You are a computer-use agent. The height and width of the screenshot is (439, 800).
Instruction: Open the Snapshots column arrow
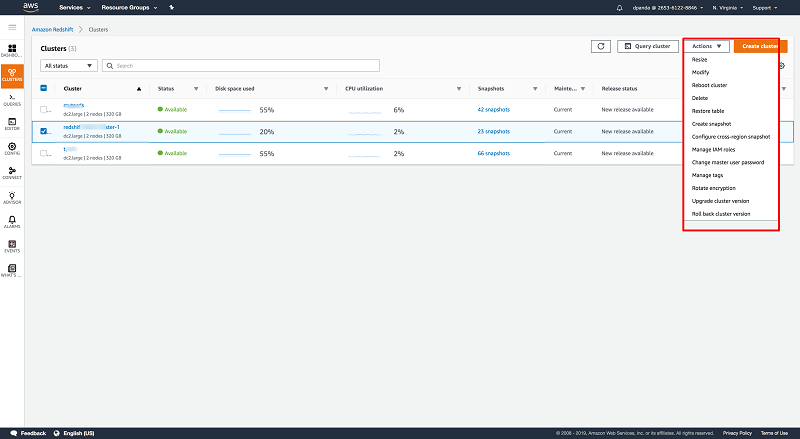click(x=535, y=89)
